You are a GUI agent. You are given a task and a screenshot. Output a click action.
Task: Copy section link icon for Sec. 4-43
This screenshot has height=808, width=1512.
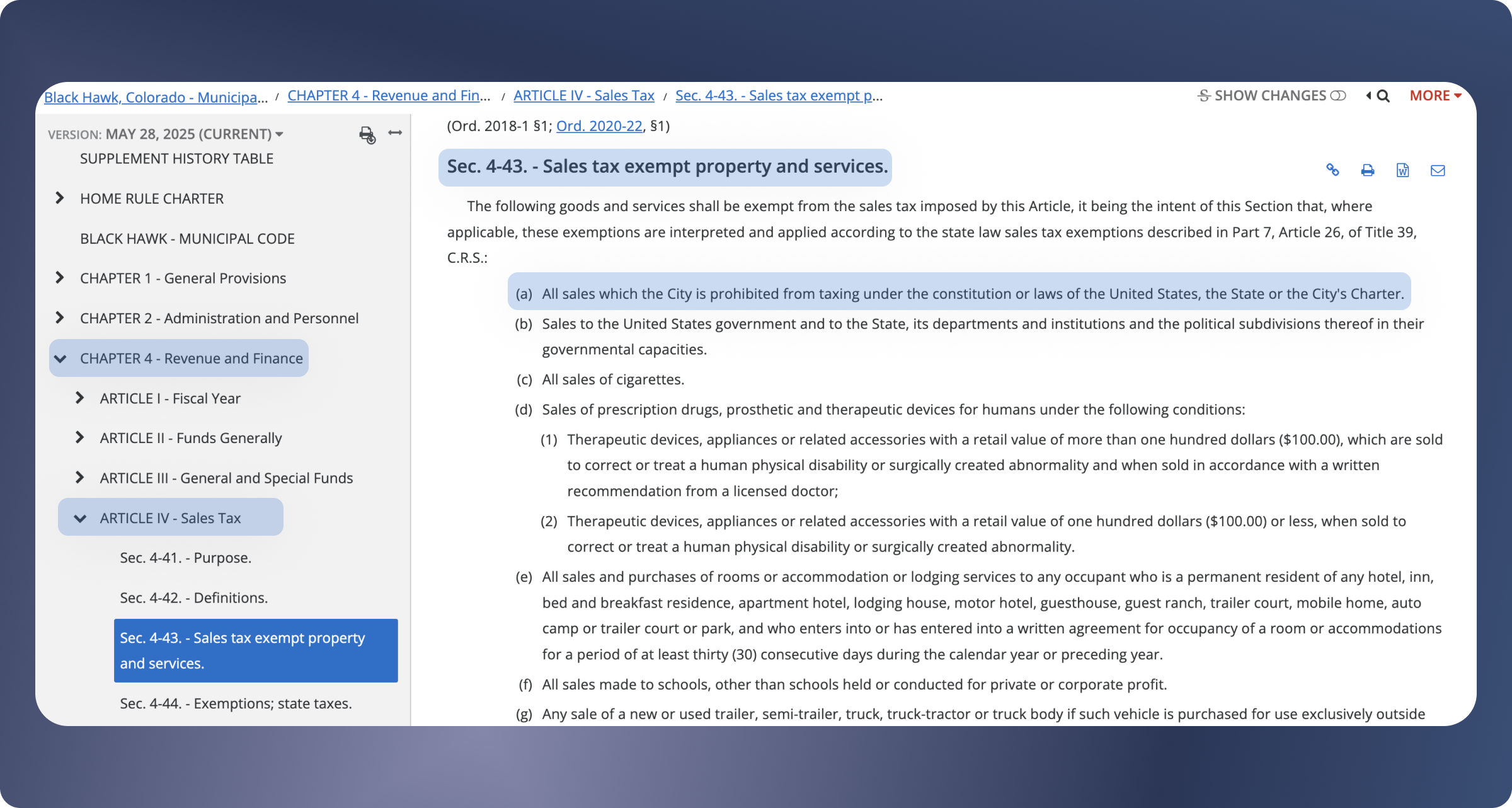tap(1332, 170)
